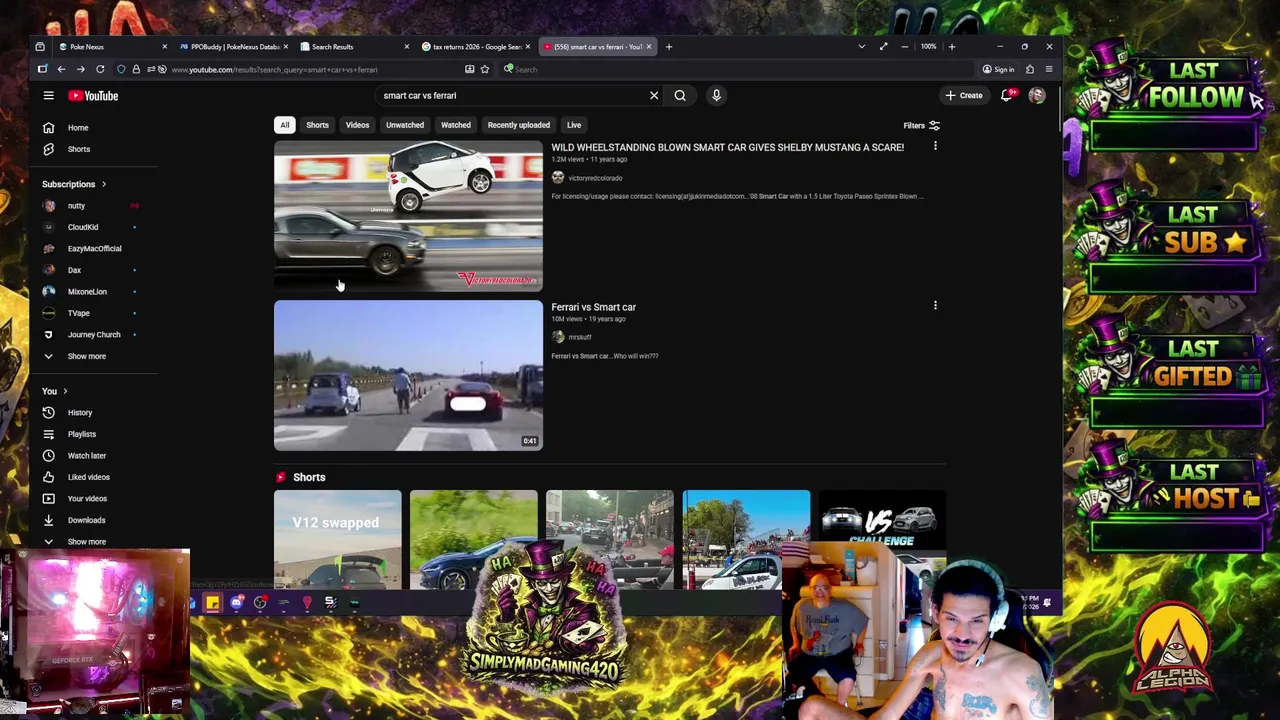Clear the search box with the X
Screen dimensions: 1280x720
pyautogui.click(x=654, y=96)
